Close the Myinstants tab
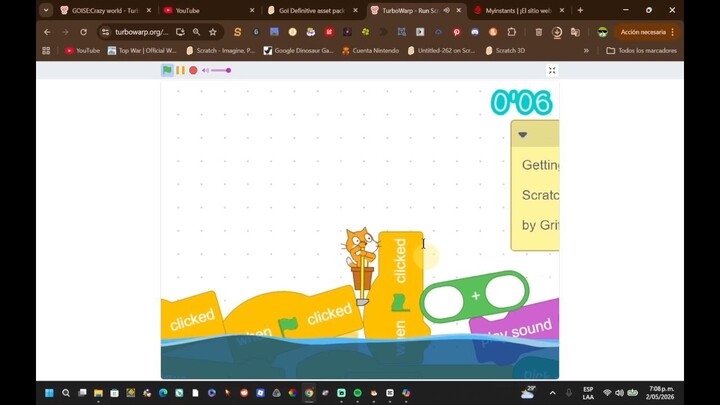720x405 pixels. 562,10
